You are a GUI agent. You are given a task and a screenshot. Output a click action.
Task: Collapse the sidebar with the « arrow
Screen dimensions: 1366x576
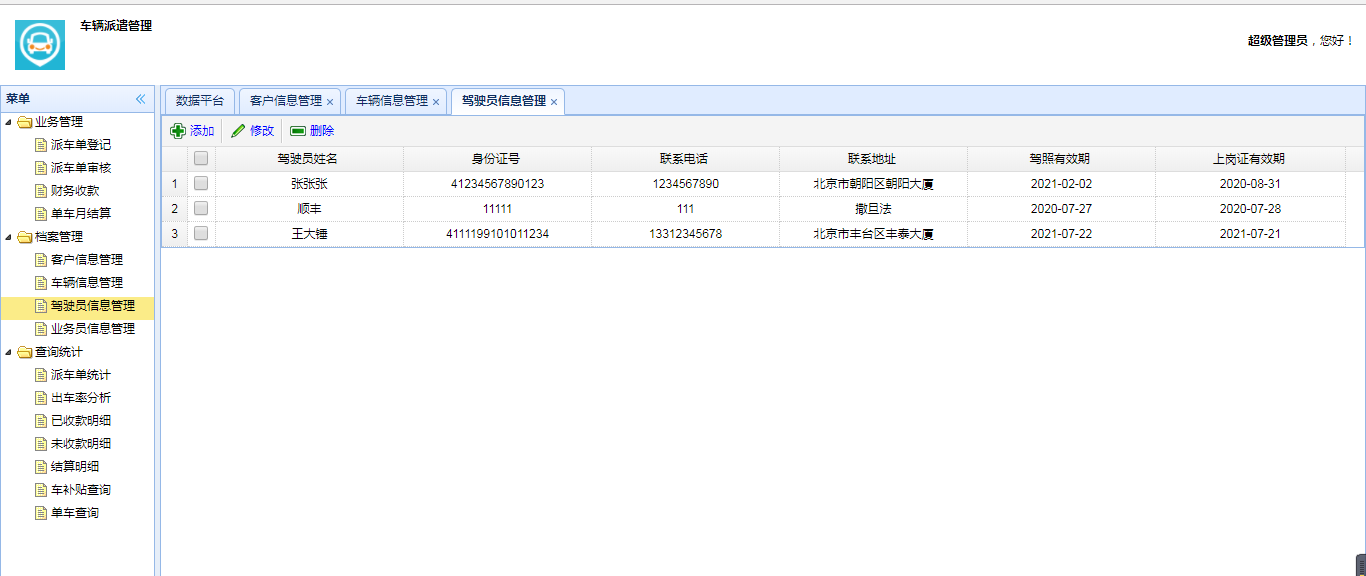pos(143,98)
